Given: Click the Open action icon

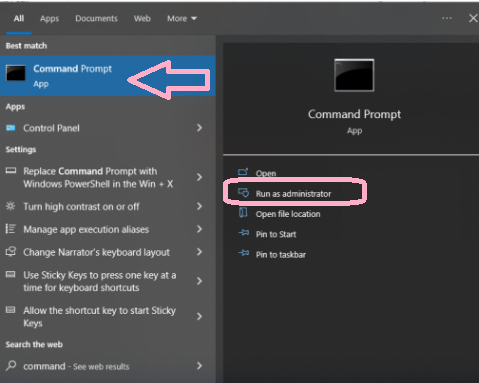Looking at the screenshot, I should point(243,172).
